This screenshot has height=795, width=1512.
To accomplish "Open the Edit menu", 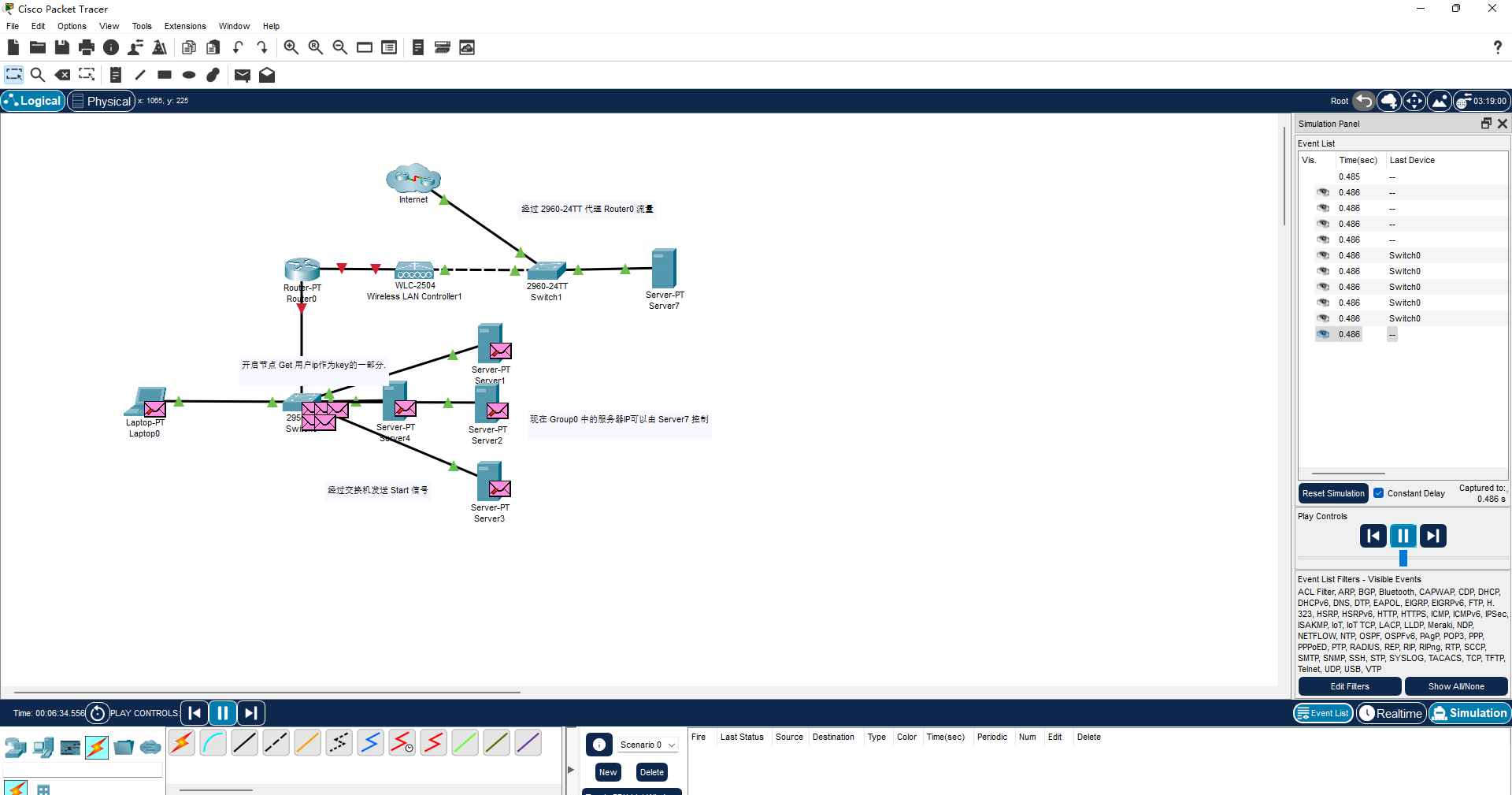I will (x=38, y=26).
